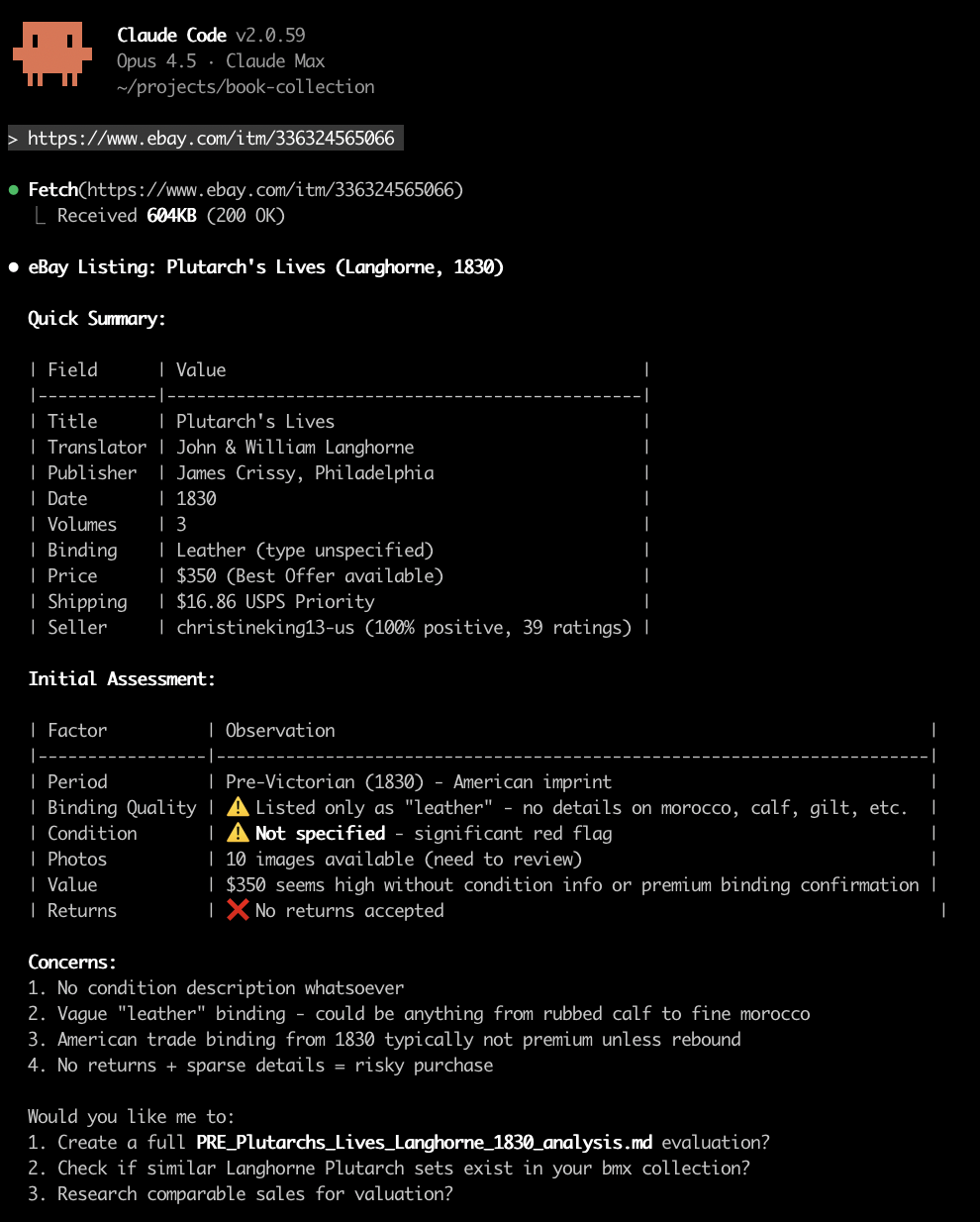
Task: Click the red X icon in Returns row
Action: click(x=238, y=910)
